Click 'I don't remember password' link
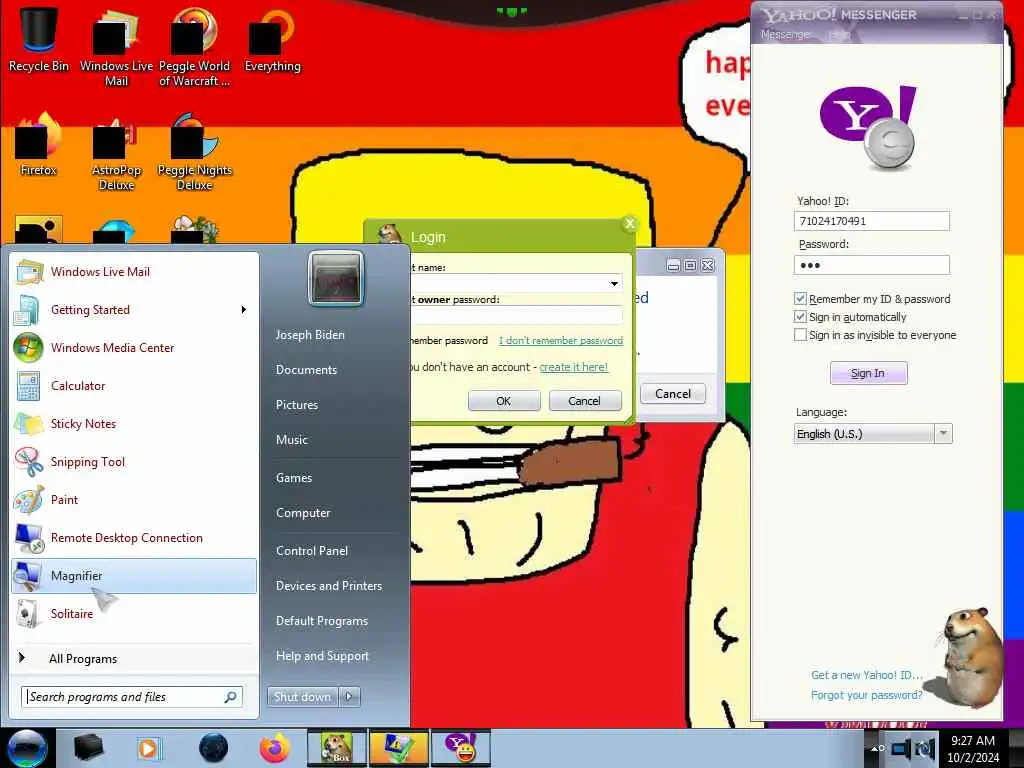 click(560, 340)
